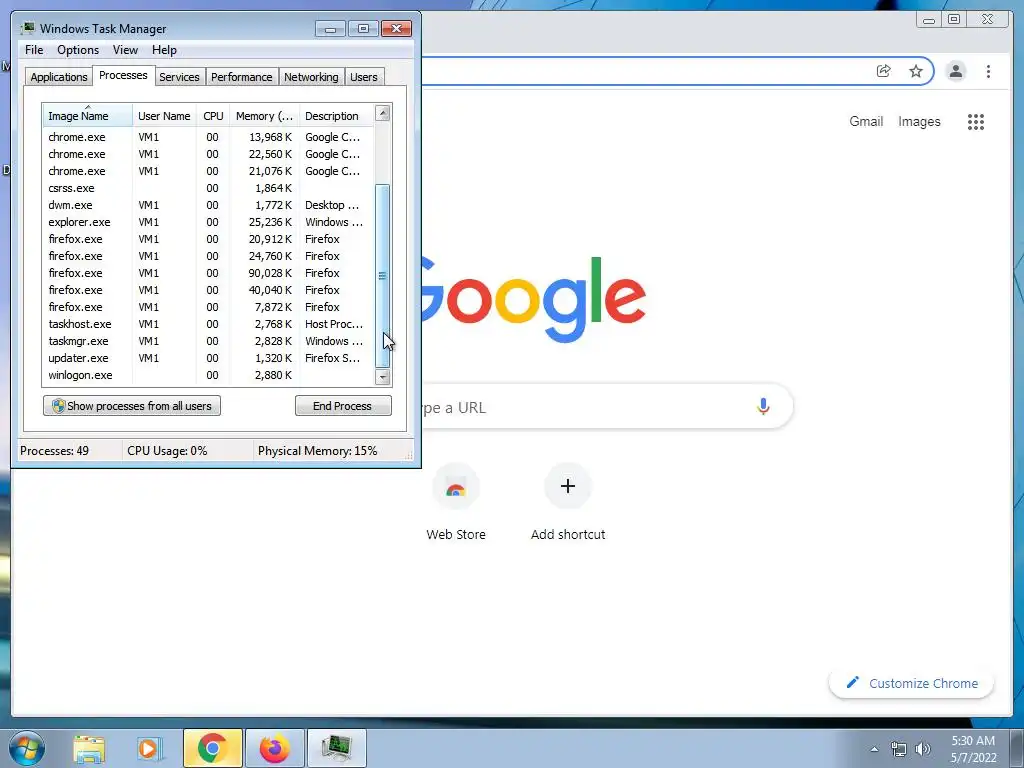Screen dimensions: 1024x768
Task: Open the Google apps grid icon
Action: [x=976, y=121]
